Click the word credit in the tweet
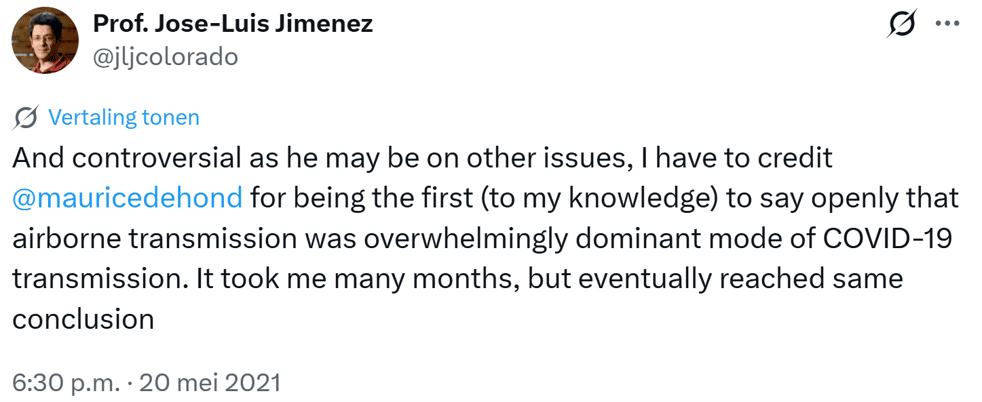Viewport: 982px width, 402px height. [797, 158]
